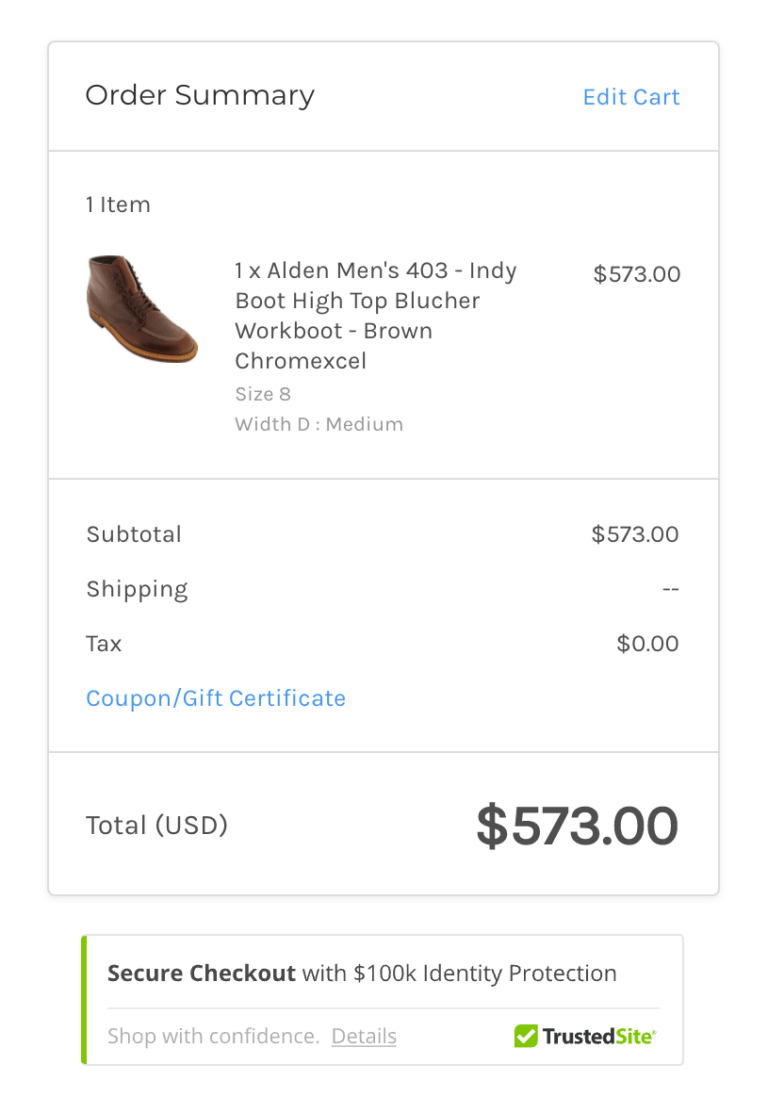
Task: Click the Secure Checkout bold text
Action: tap(201, 973)
